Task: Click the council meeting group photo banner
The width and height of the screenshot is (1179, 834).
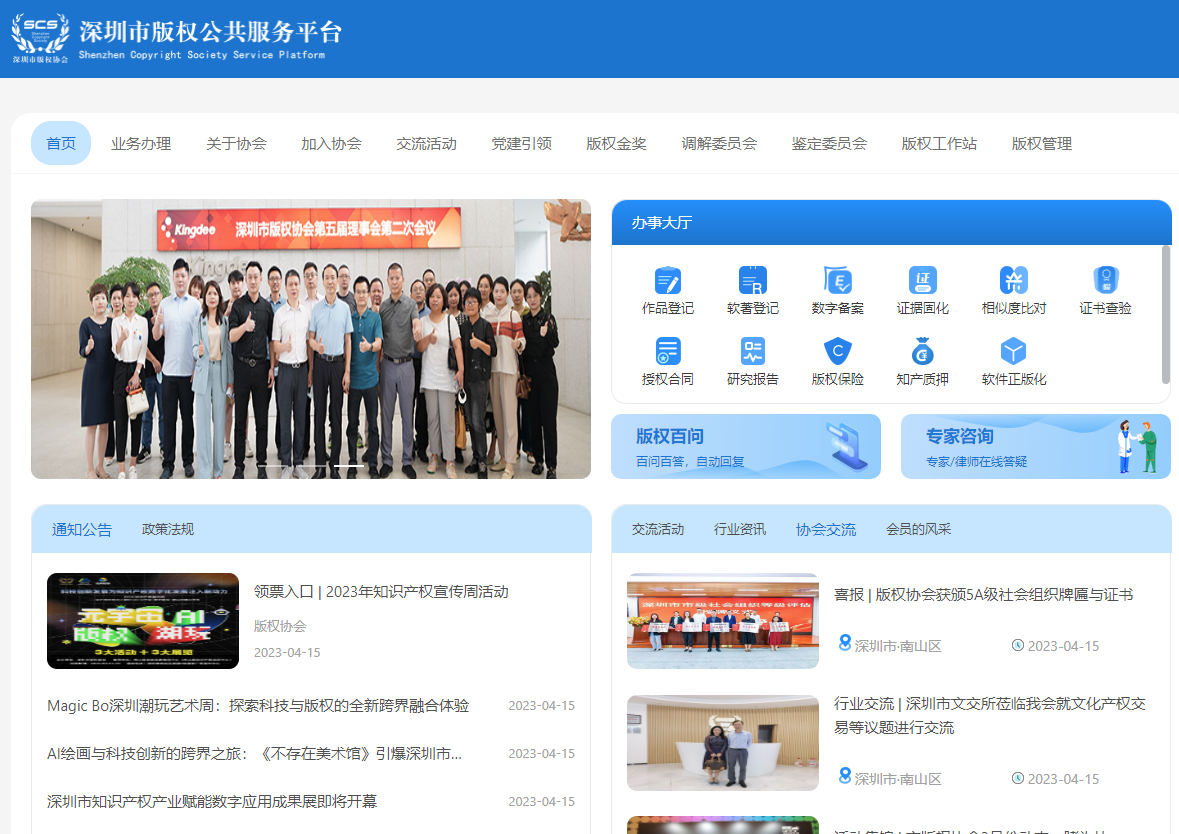Action: (311, 339)
